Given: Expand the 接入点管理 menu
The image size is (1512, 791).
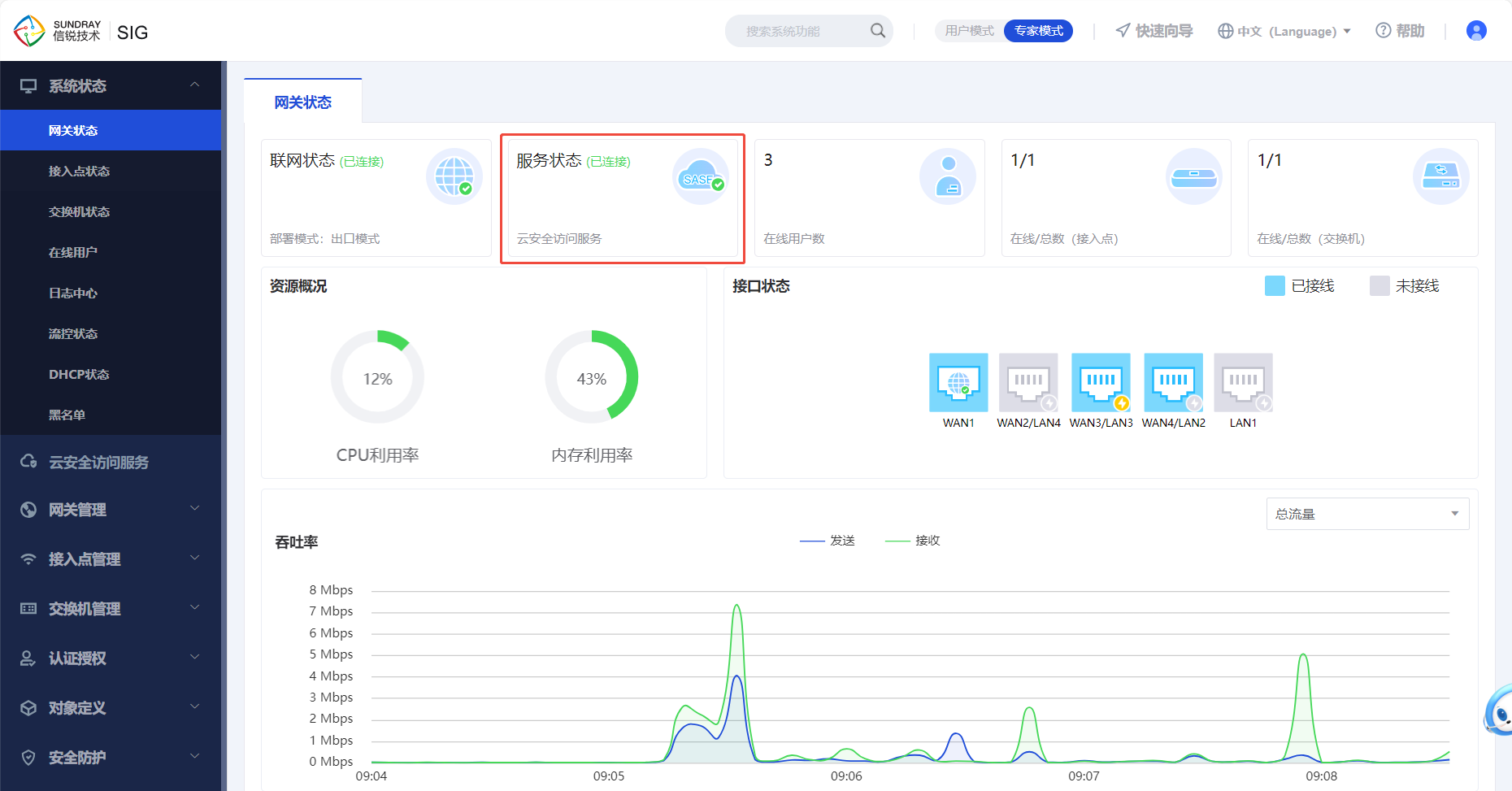Looking at the screenshot, I should [x=111, y=559].
